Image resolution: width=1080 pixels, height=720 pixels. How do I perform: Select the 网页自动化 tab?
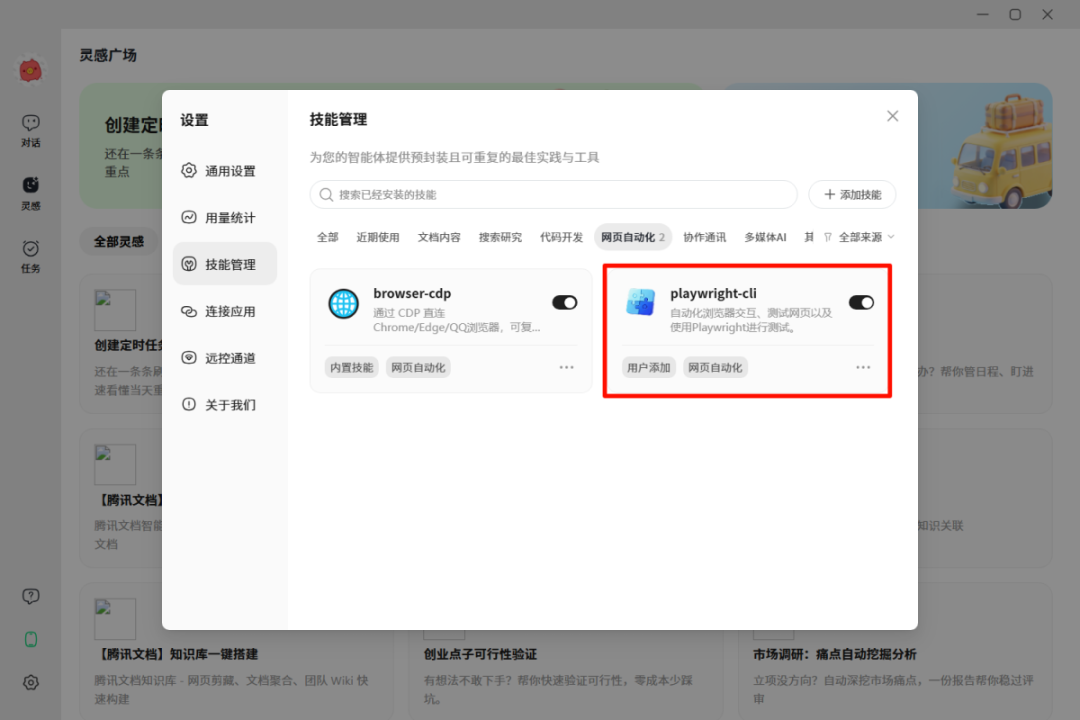(x=632, y=237)
